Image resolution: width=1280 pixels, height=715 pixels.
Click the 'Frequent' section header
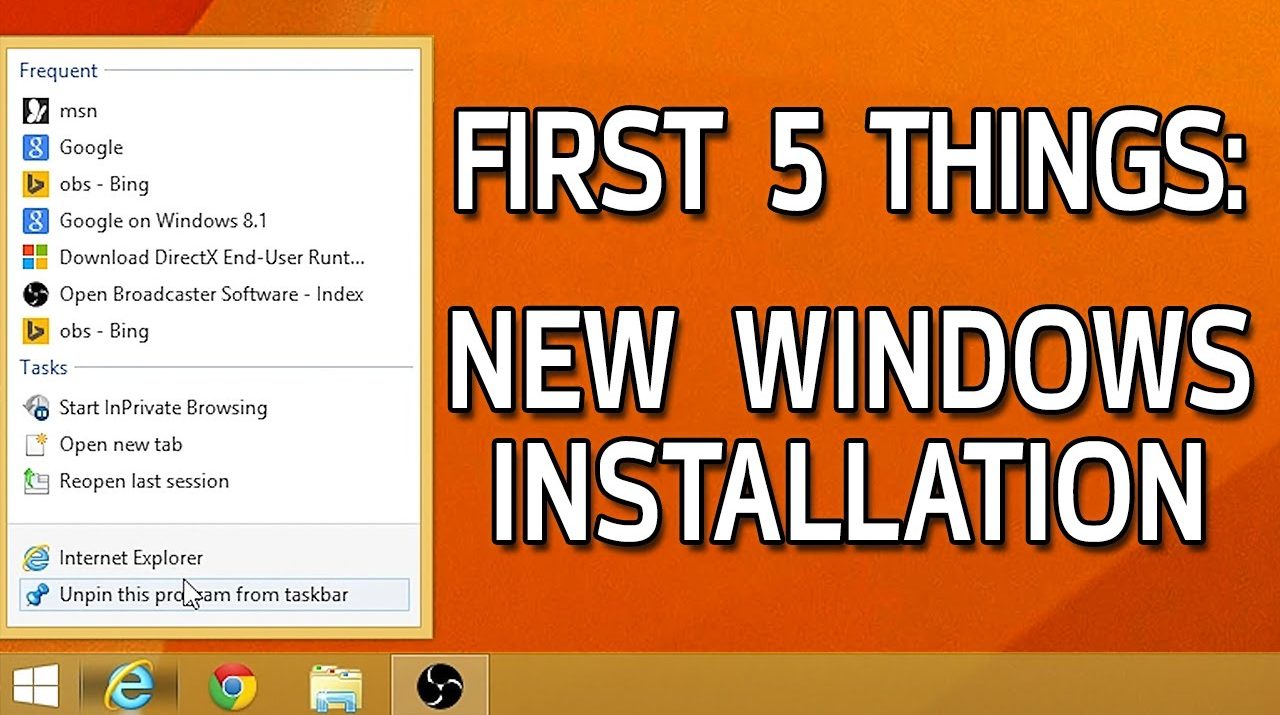(x=58, y=71)
